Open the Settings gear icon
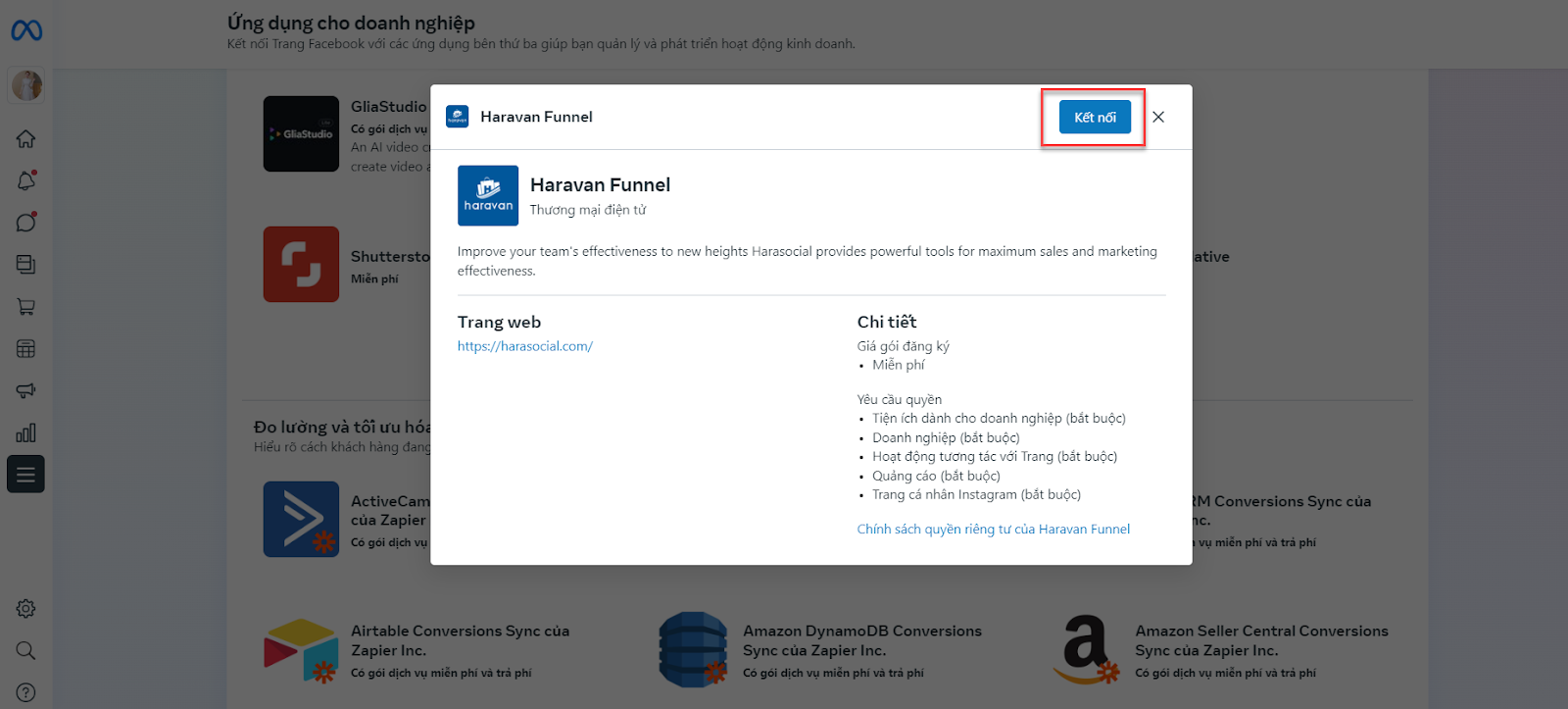Image resolution: width=1568 pixels, height=709 pixels. (x=26, y=609)
